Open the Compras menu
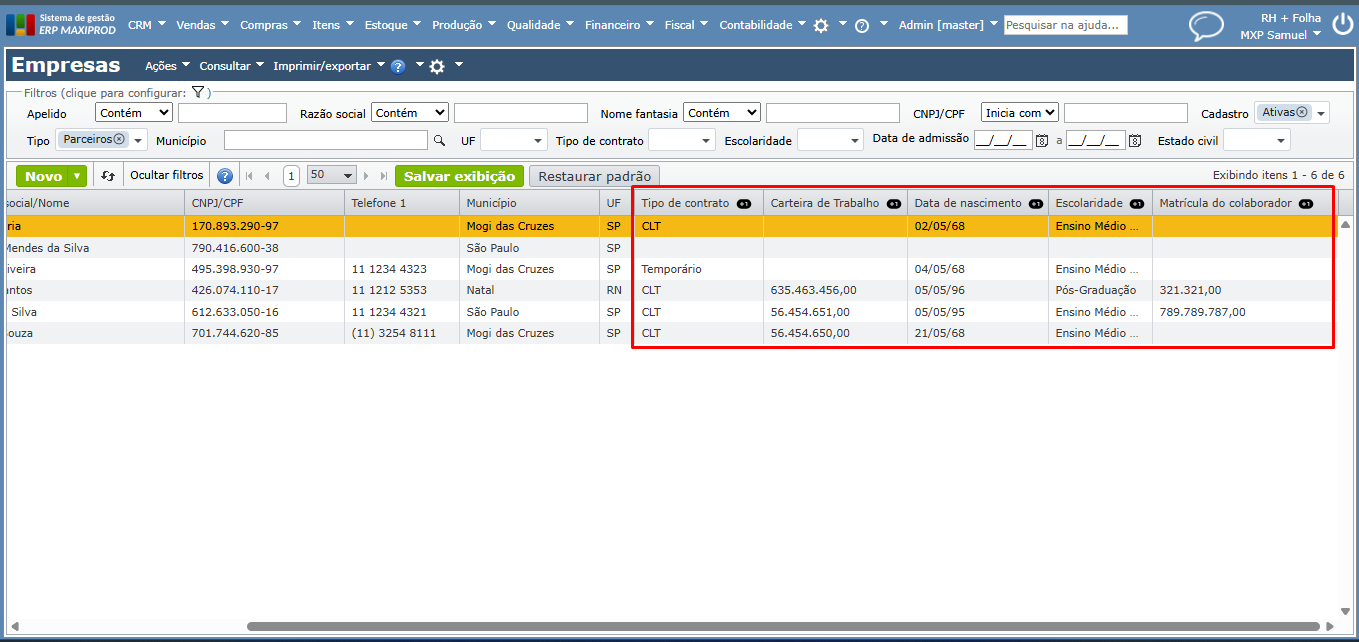The height and width of the screenshot is (642, 1359). [x=270, y=25]
